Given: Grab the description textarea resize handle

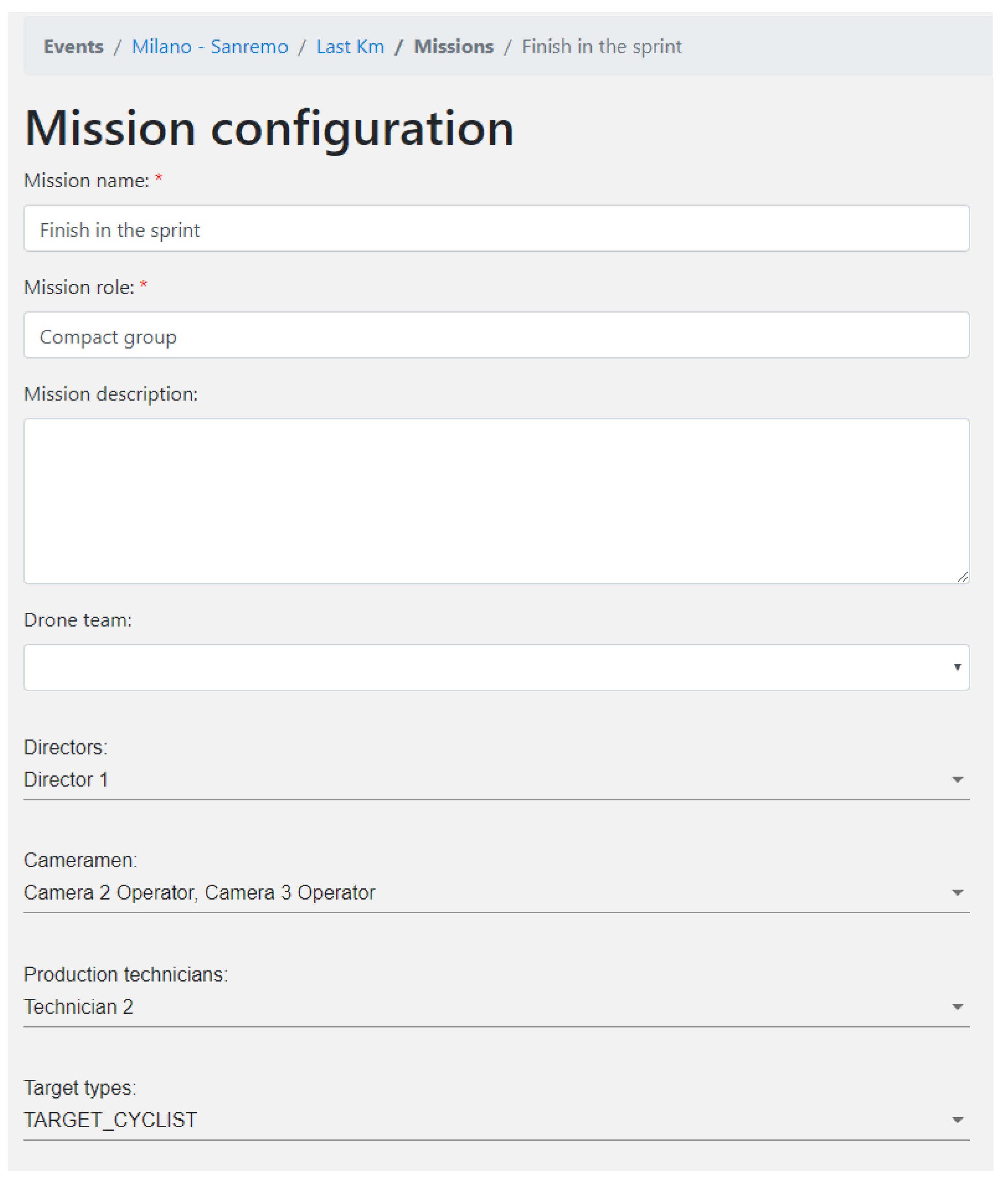Looking at the screenshot, I should point(963,578).
